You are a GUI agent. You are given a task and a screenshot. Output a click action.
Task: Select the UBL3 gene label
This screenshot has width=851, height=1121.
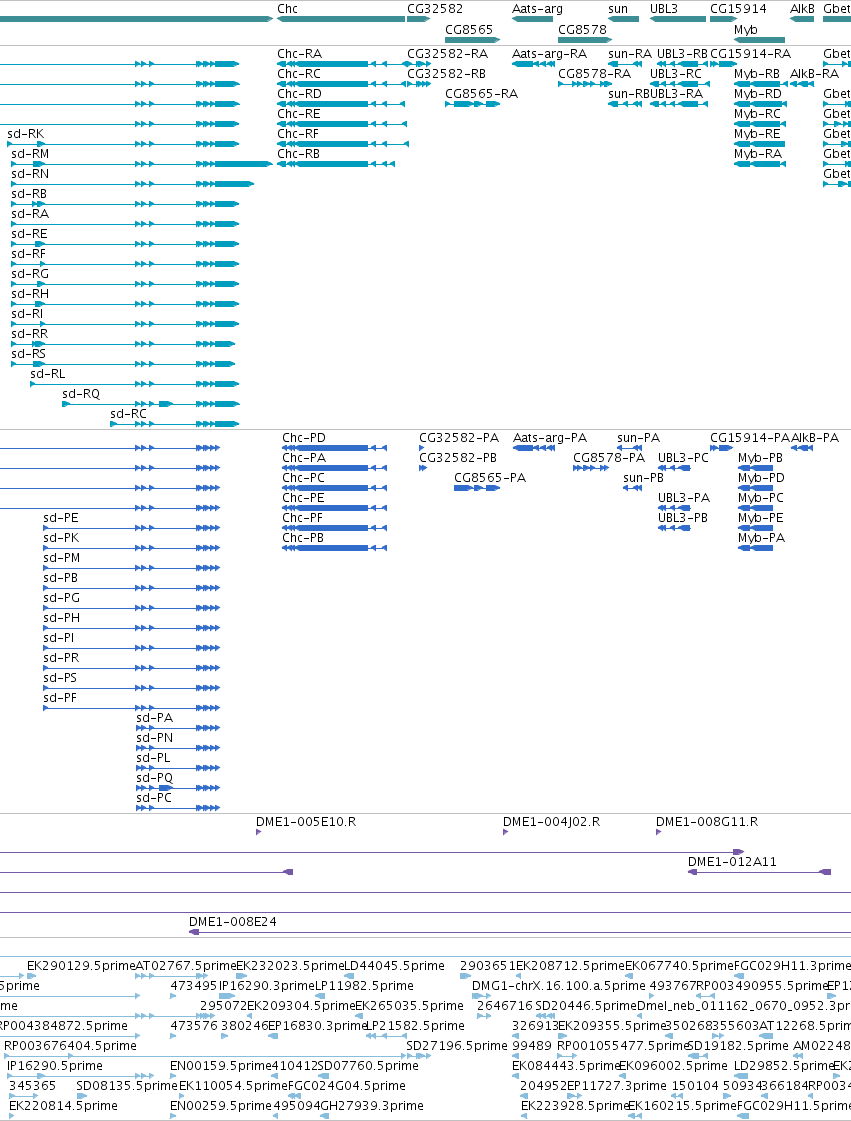click(x=664, y=9)
